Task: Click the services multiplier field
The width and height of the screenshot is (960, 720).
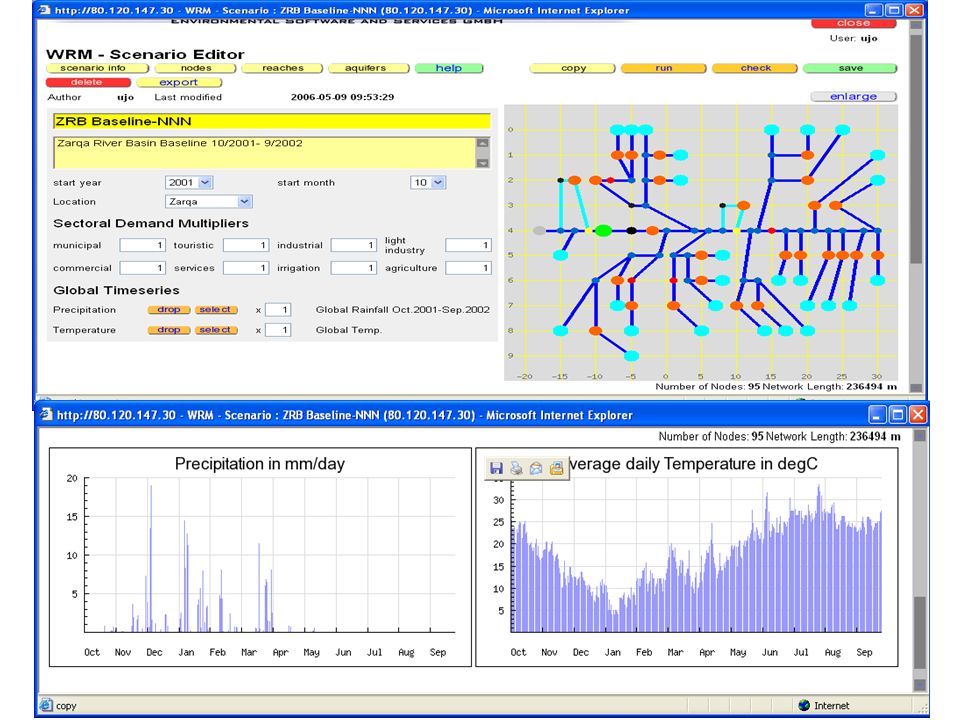Action: pyautogui.click(x=246, y=268)
